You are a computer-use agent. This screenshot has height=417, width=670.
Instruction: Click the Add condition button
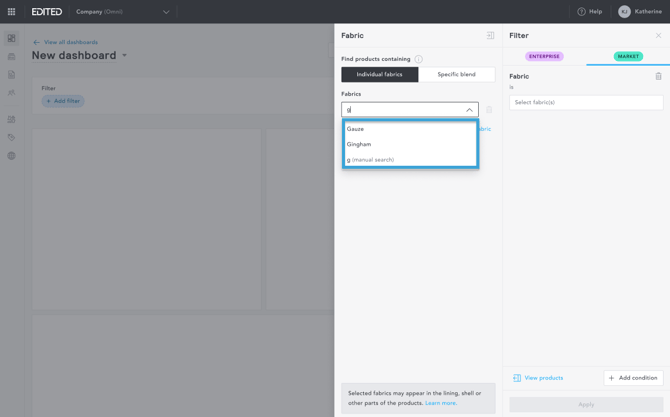point(633,378)
